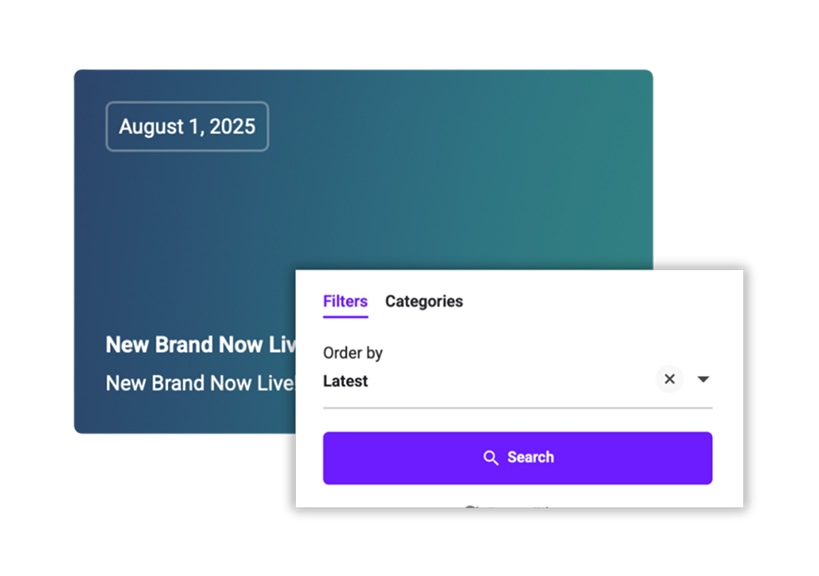Expand the Order by dropdown arrow
819x576 pixels.
point(703,379)
